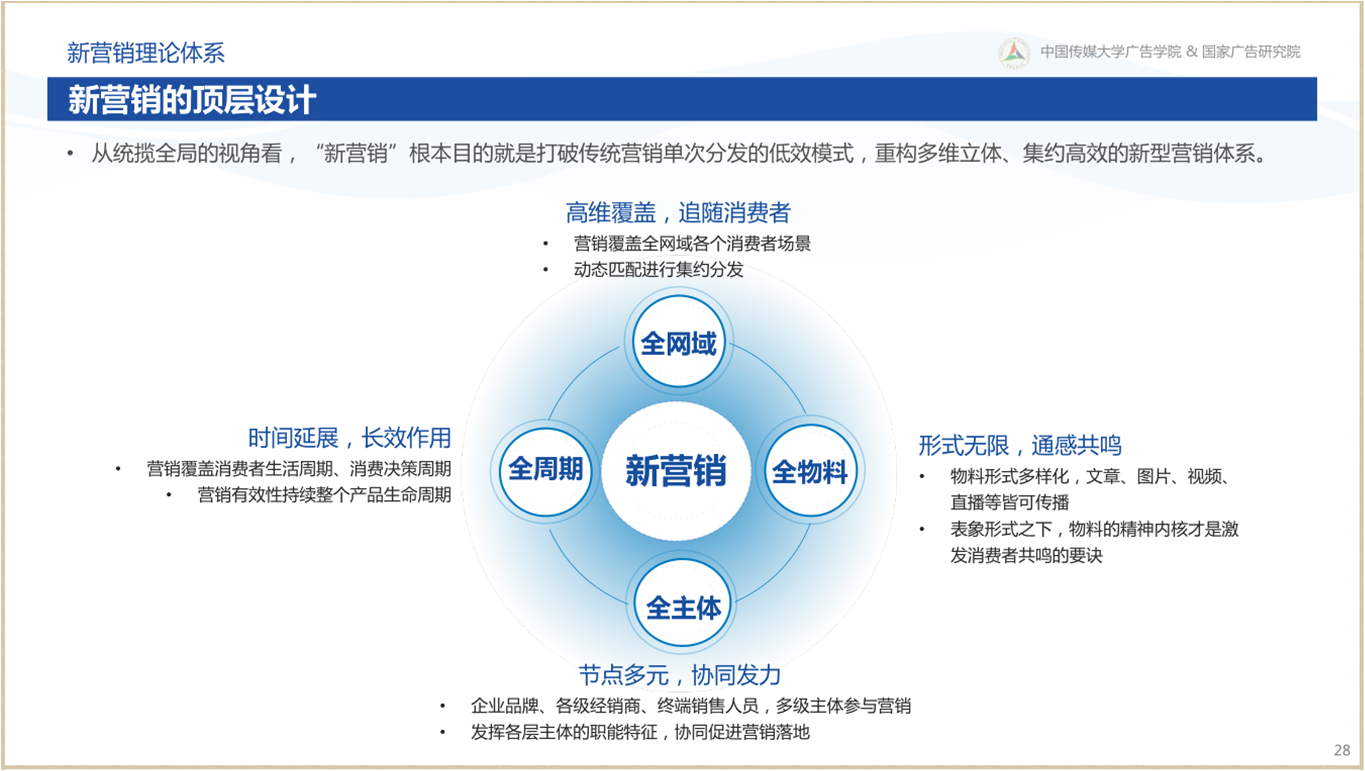Click bullet 动态匹配进行集约分发
The image size is (1365, 771).
(x=658, y=269)
